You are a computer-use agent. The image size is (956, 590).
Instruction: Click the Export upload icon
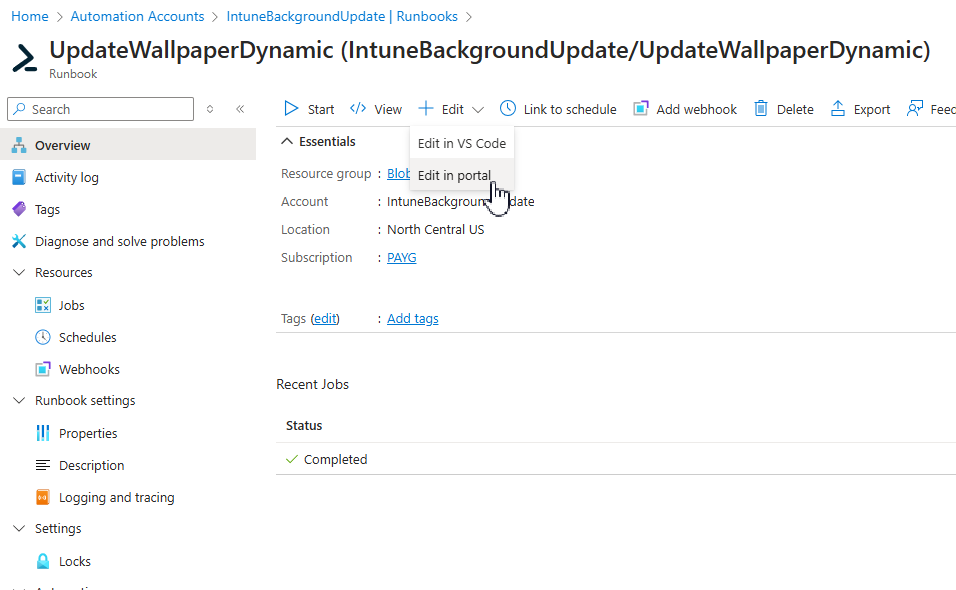coord(838,109)
